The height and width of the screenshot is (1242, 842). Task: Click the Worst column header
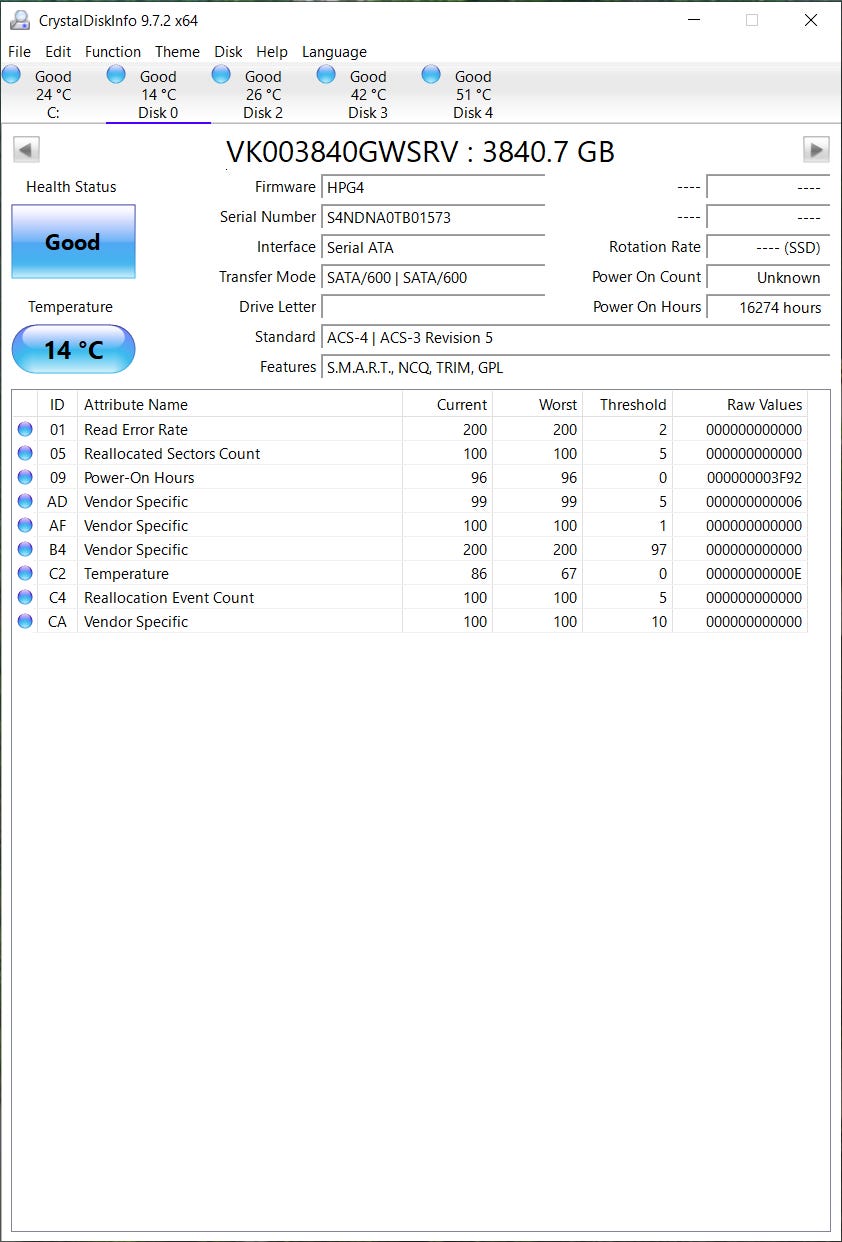point(537,405)
